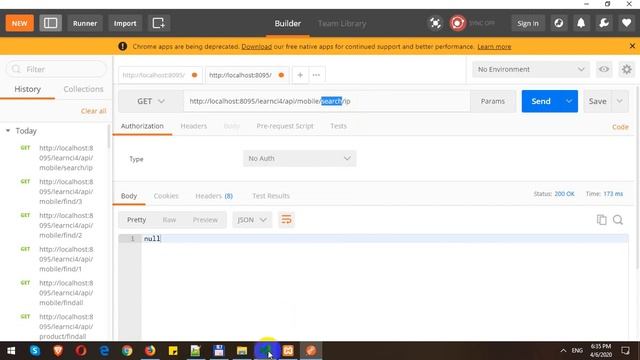Click the Params button
The width and height of the screenshot is (640, 360).
493,101
